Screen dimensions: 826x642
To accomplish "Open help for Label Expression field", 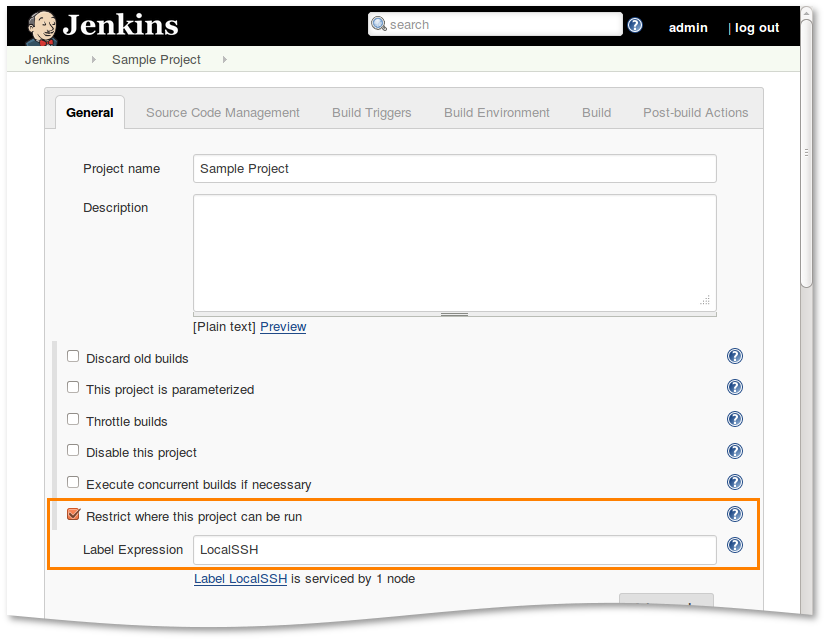I will point(734,545).
